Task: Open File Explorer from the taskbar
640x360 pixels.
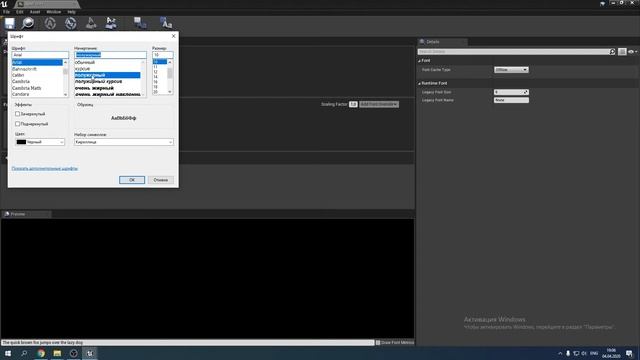Action: click(x=57, y=353)
